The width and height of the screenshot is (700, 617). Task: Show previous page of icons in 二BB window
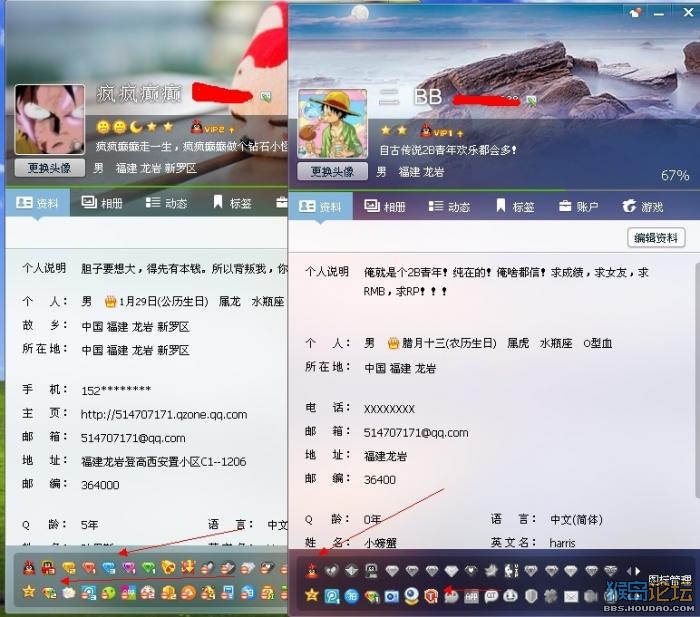point(630,571)
